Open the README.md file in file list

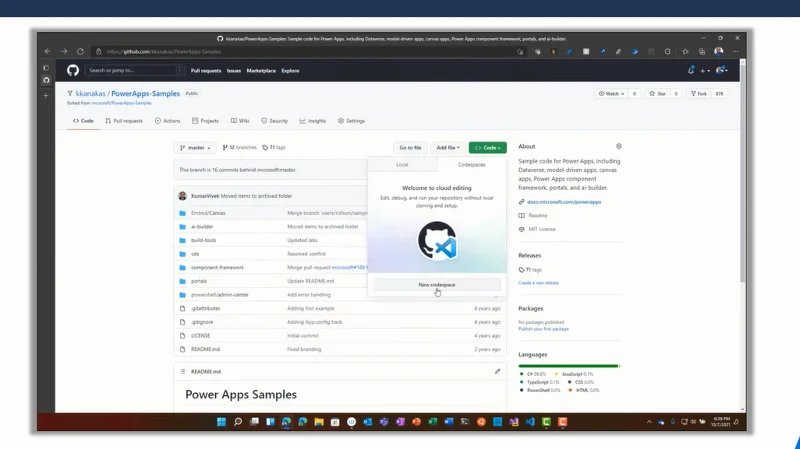(206, 349)
